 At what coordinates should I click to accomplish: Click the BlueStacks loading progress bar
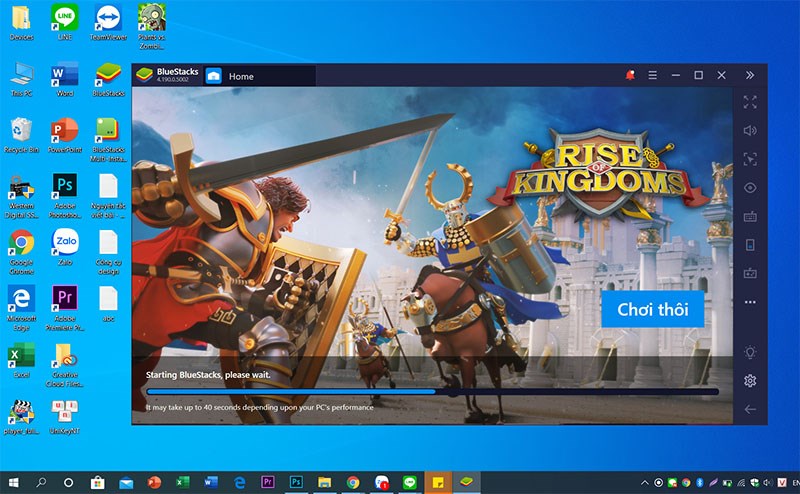click(432, 392)
